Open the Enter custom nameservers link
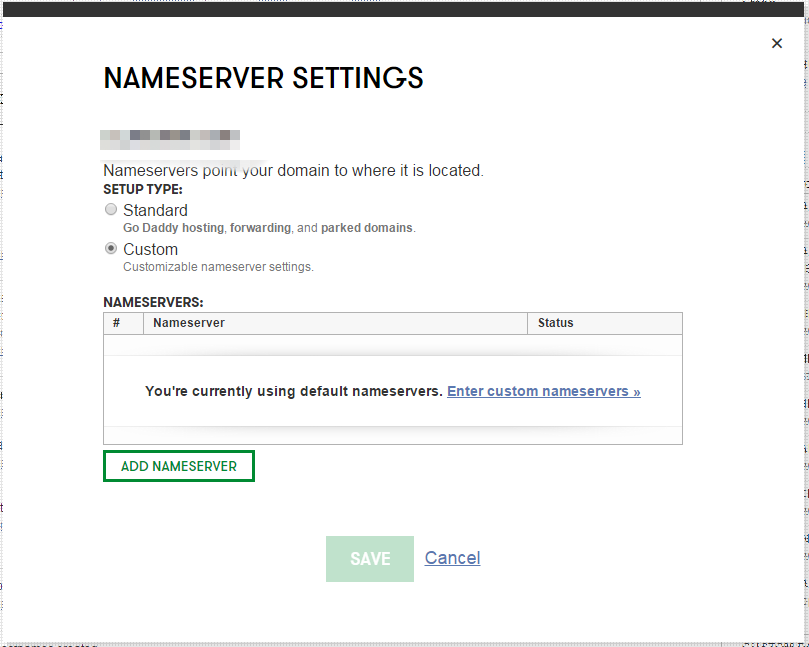 pos(543,391)
